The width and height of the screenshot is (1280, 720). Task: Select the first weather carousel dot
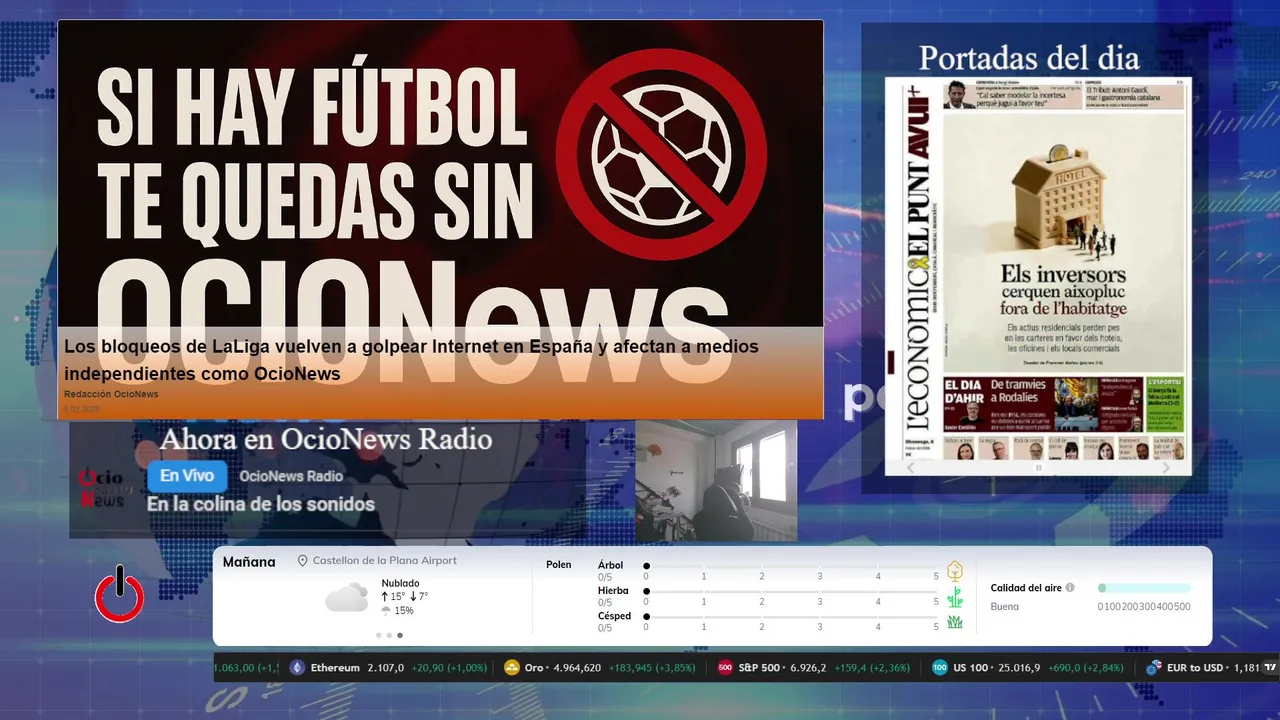378,635
